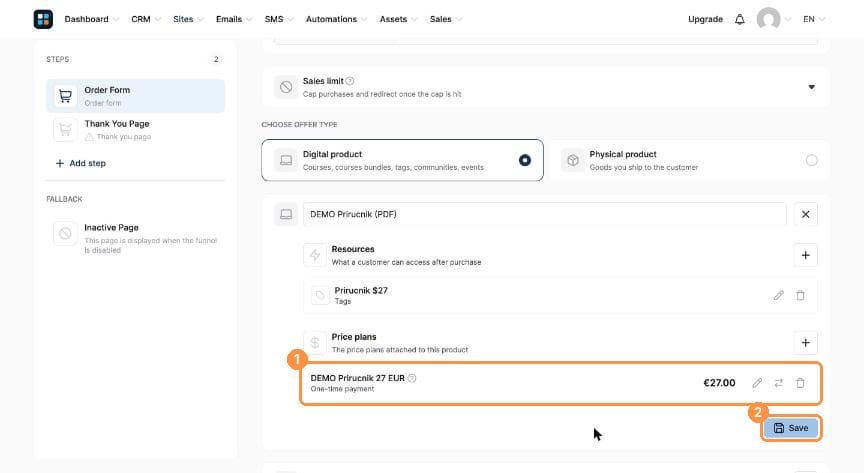Open the Automations dropdown menu
864x473 pixels.
336,19
